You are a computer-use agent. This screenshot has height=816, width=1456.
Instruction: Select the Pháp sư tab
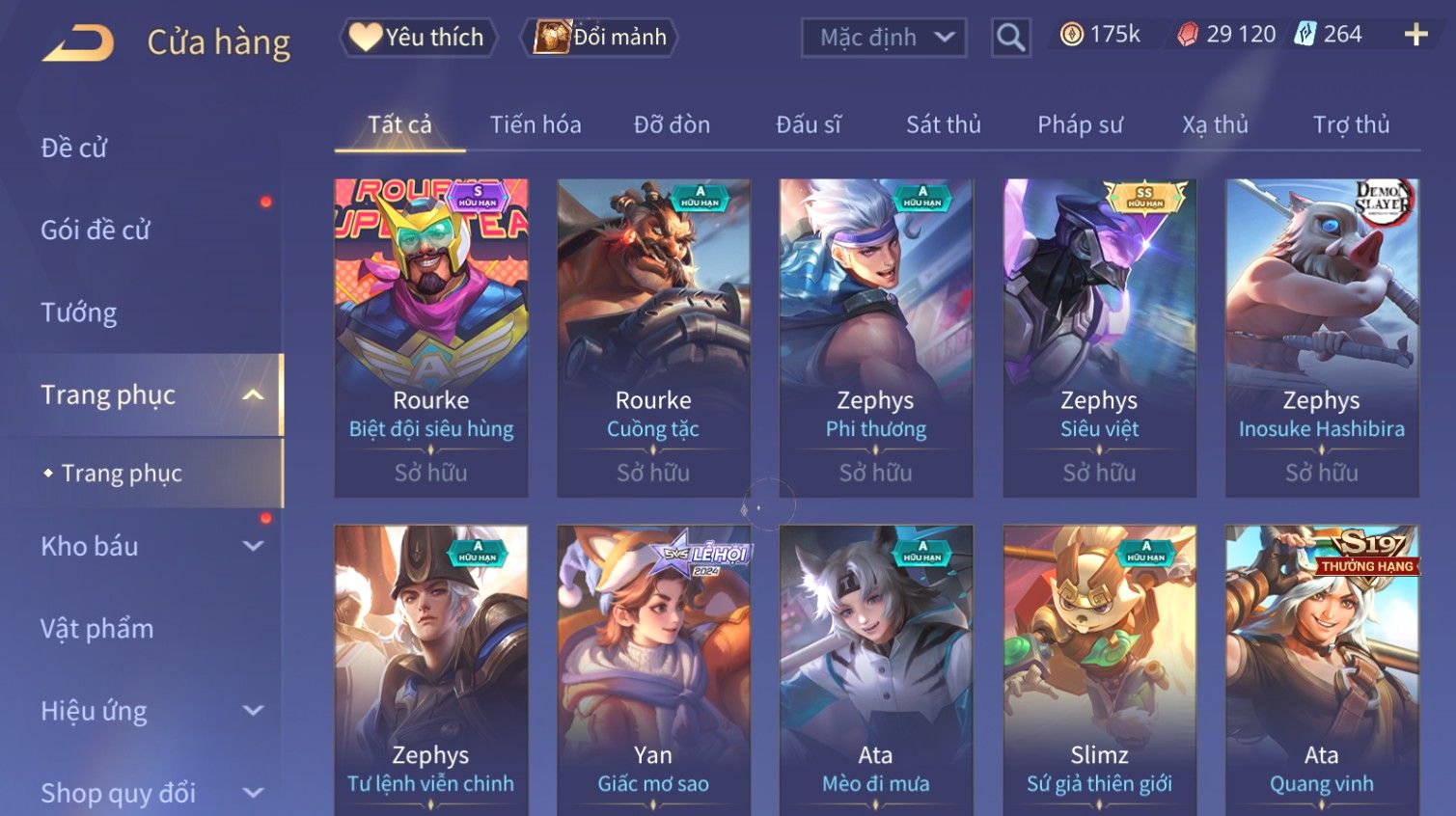click(1080, 124)
